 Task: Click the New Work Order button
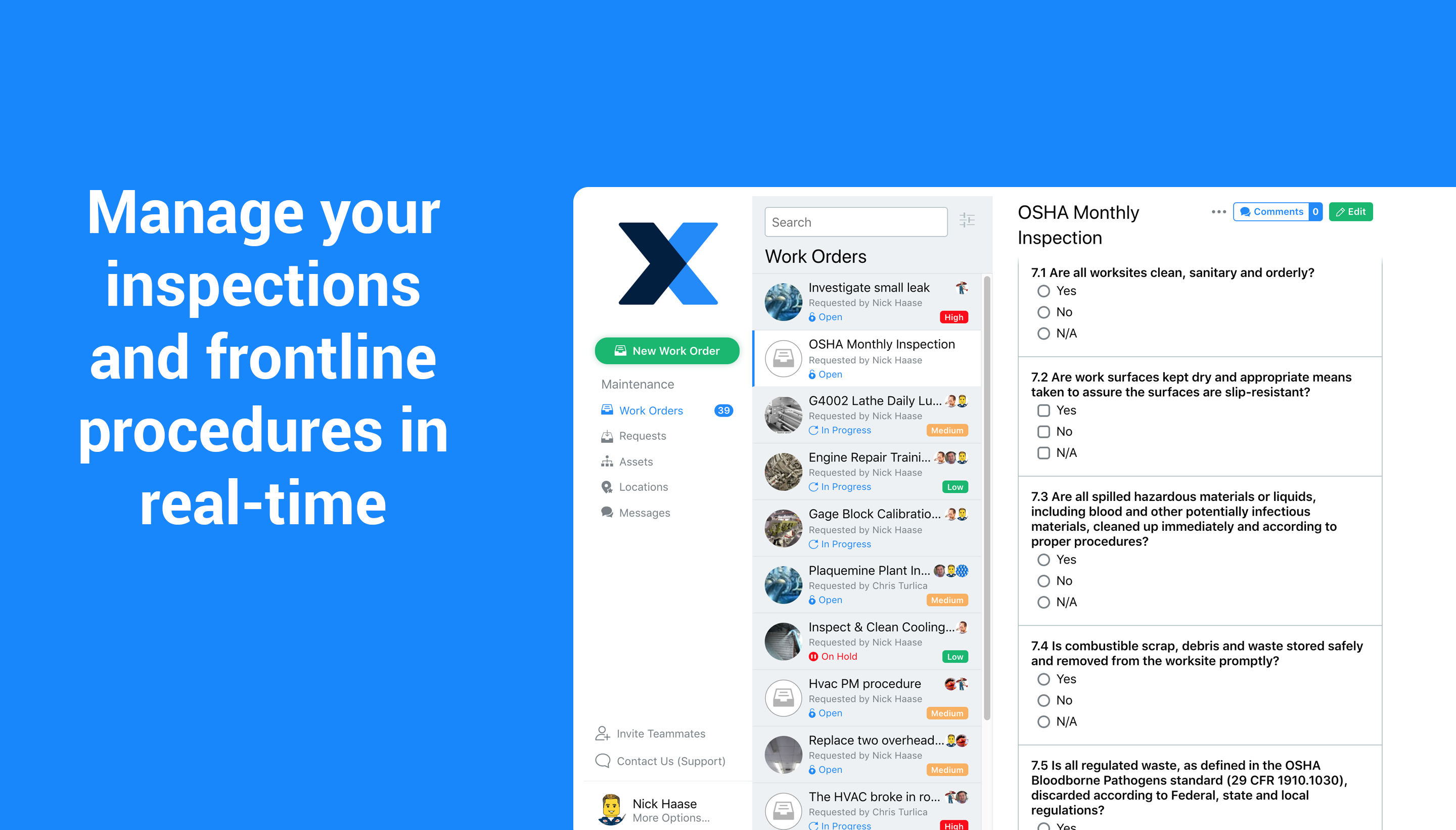(666, 352)
